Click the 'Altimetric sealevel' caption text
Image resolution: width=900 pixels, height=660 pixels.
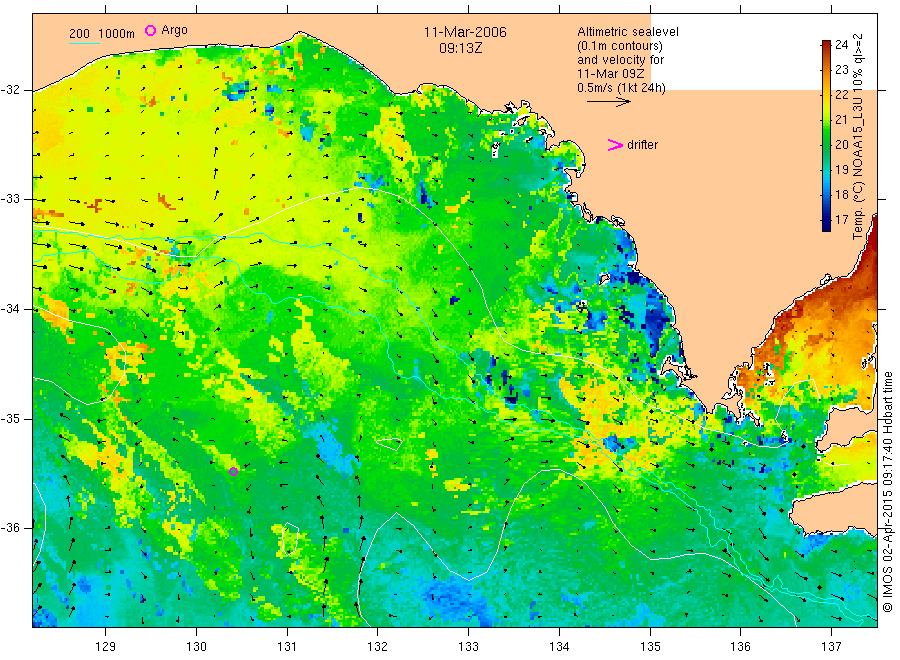click(628, 32)
